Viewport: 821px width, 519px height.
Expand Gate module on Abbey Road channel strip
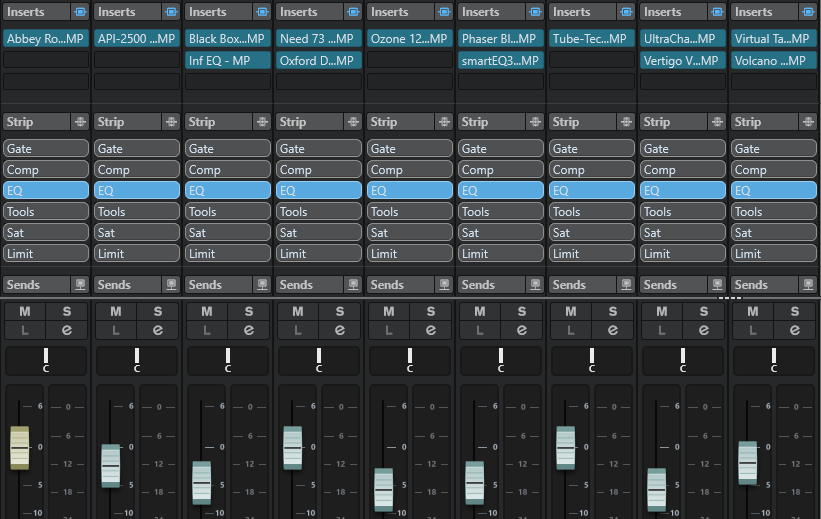(x=46, y=148)
